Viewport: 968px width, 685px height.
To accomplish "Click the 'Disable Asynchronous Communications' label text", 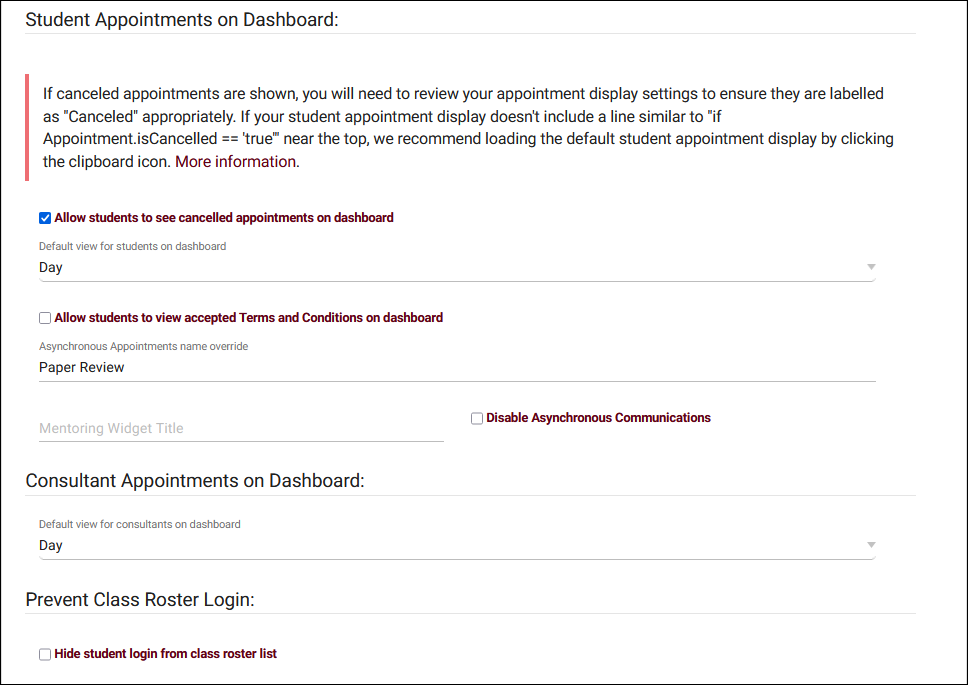I will (x=598, y=418).
